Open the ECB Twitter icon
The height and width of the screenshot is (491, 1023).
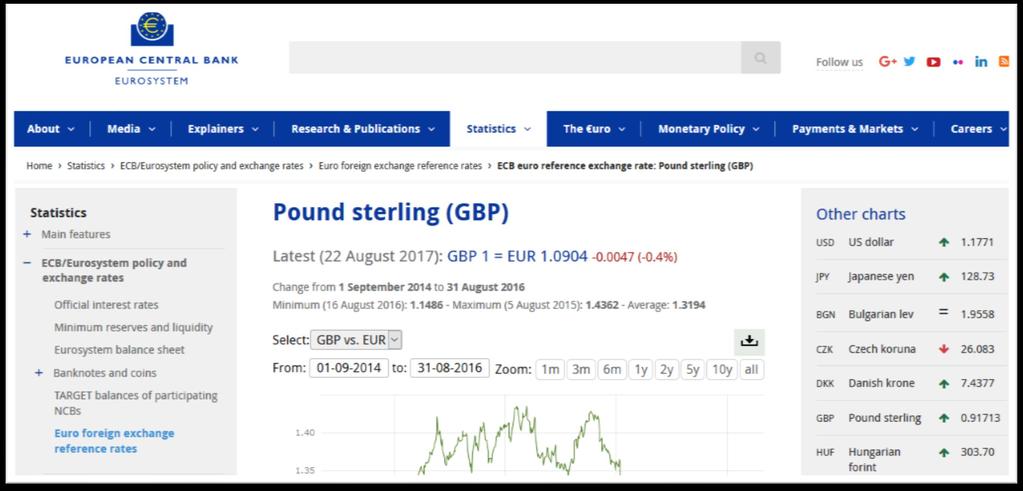click(909, 61)
